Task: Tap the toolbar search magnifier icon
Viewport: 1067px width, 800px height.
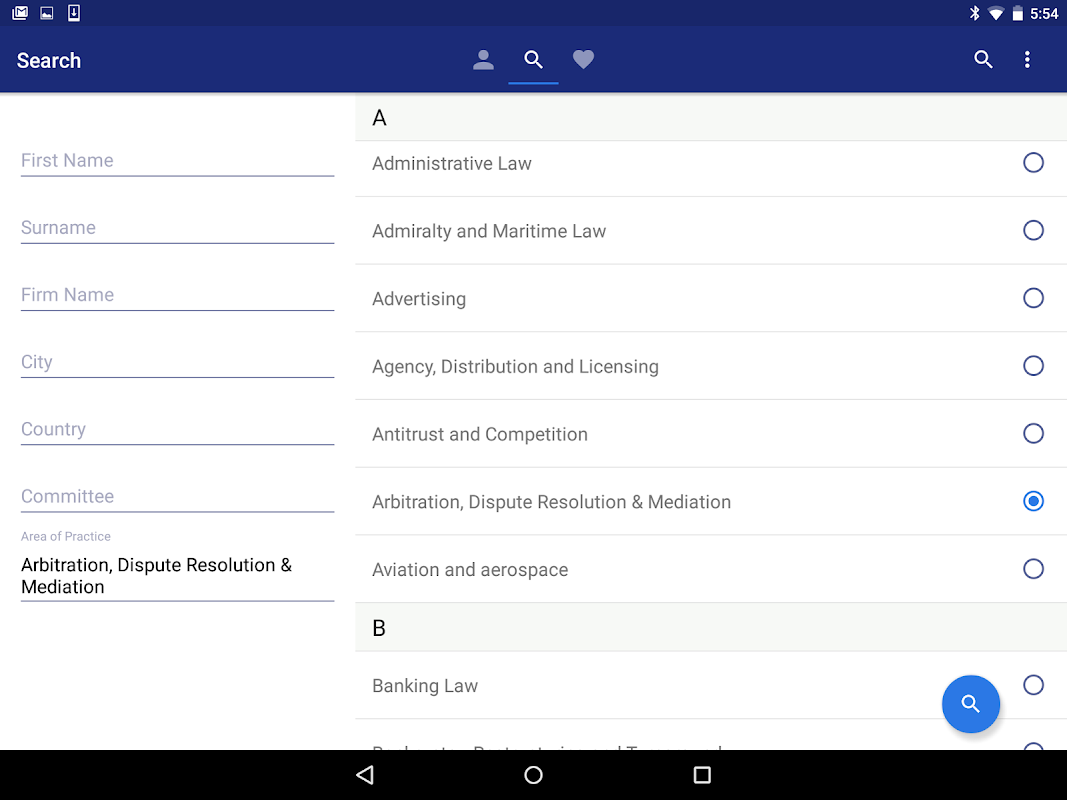Action: (983, 60)
